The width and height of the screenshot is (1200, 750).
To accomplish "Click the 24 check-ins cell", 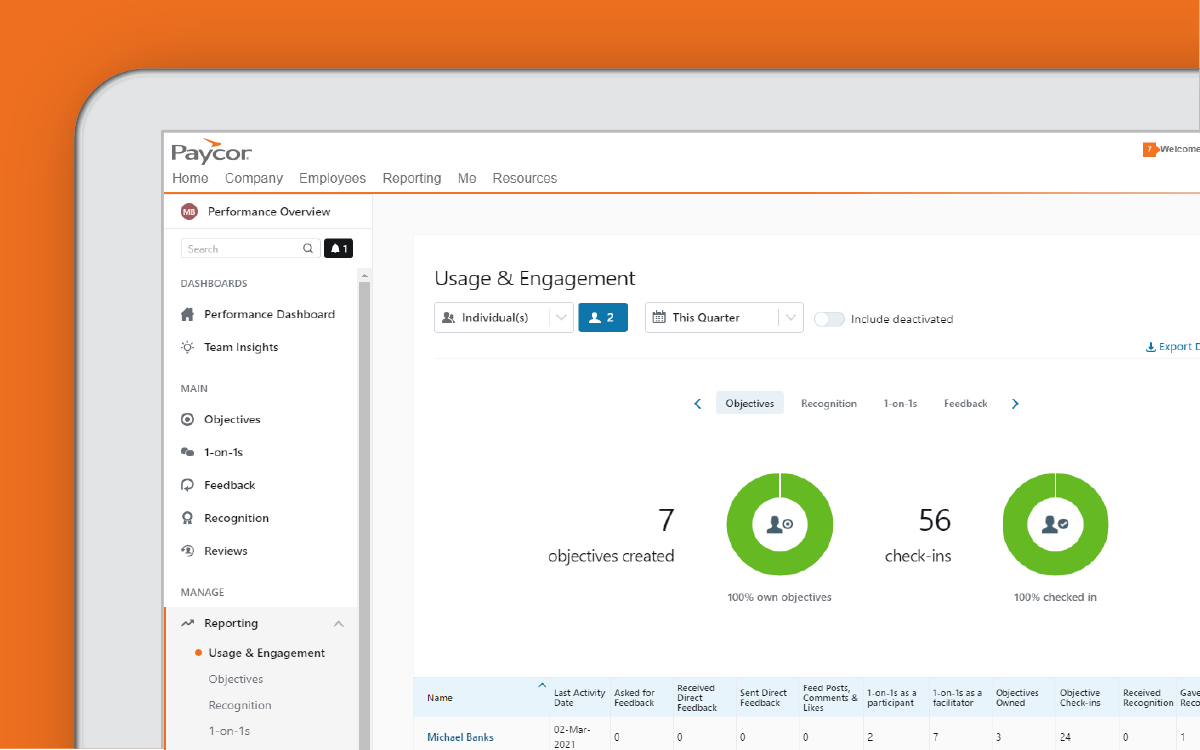I will [x=1065, y=738].
